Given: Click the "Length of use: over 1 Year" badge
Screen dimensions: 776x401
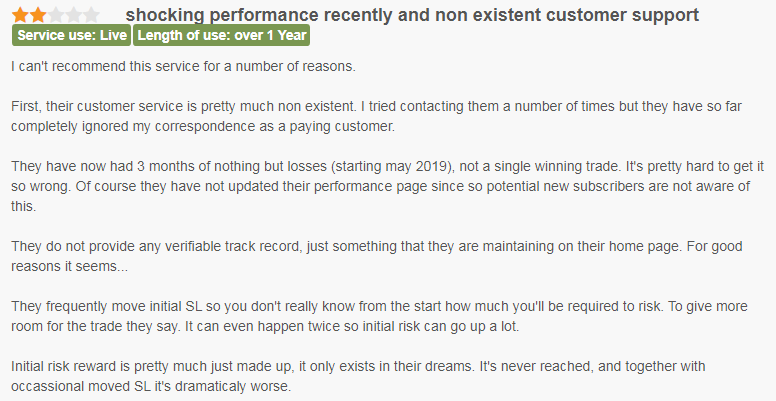Looking at the screenshot, I should pyautogui.click(x=221, y=35).
